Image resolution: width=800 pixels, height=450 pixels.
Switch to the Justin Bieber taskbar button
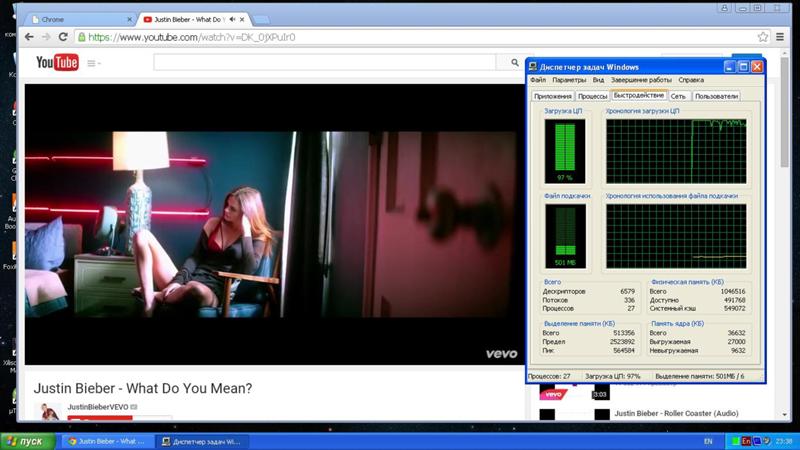click(107, 441)
